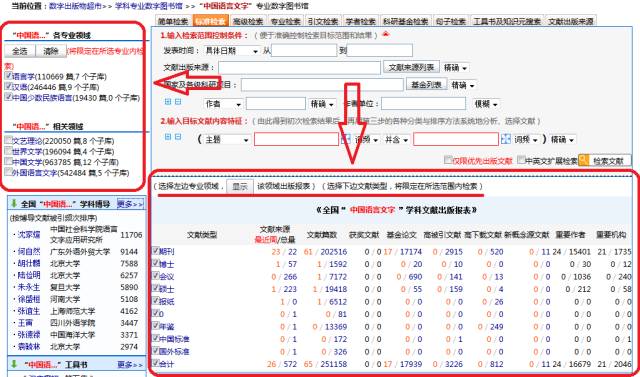
Task: Check the 世界文学 checkbox
Action: [8, 151]
